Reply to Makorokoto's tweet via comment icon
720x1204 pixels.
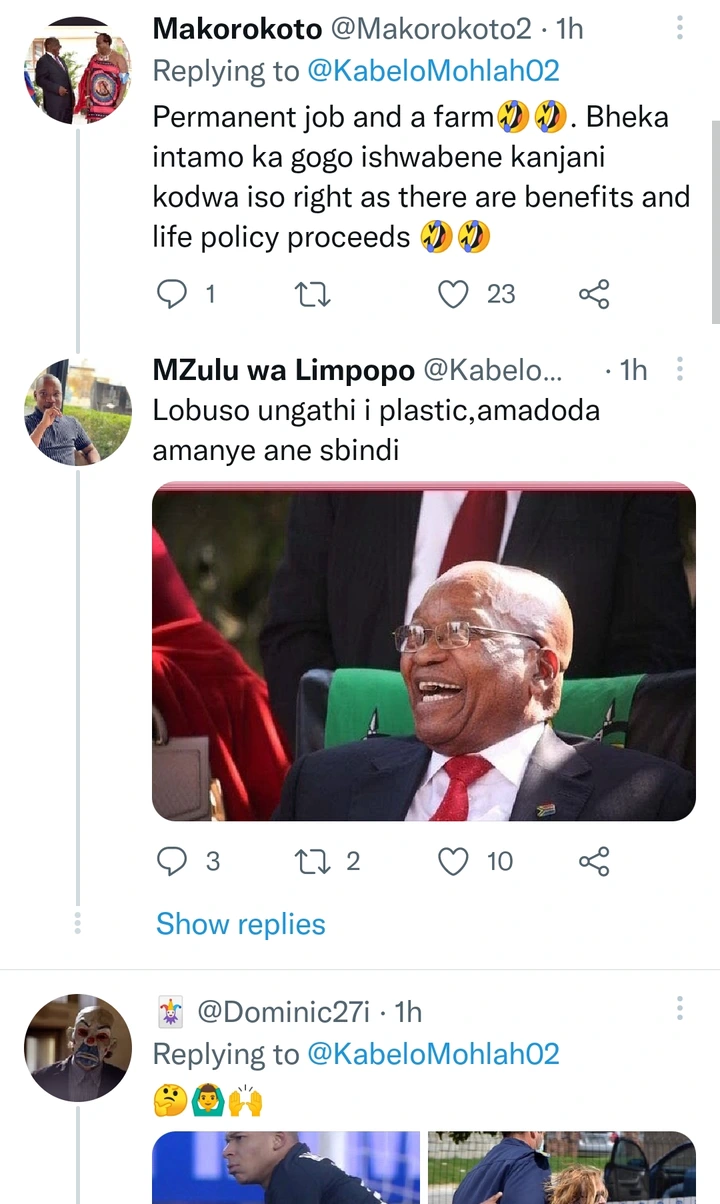coord(174,293)
